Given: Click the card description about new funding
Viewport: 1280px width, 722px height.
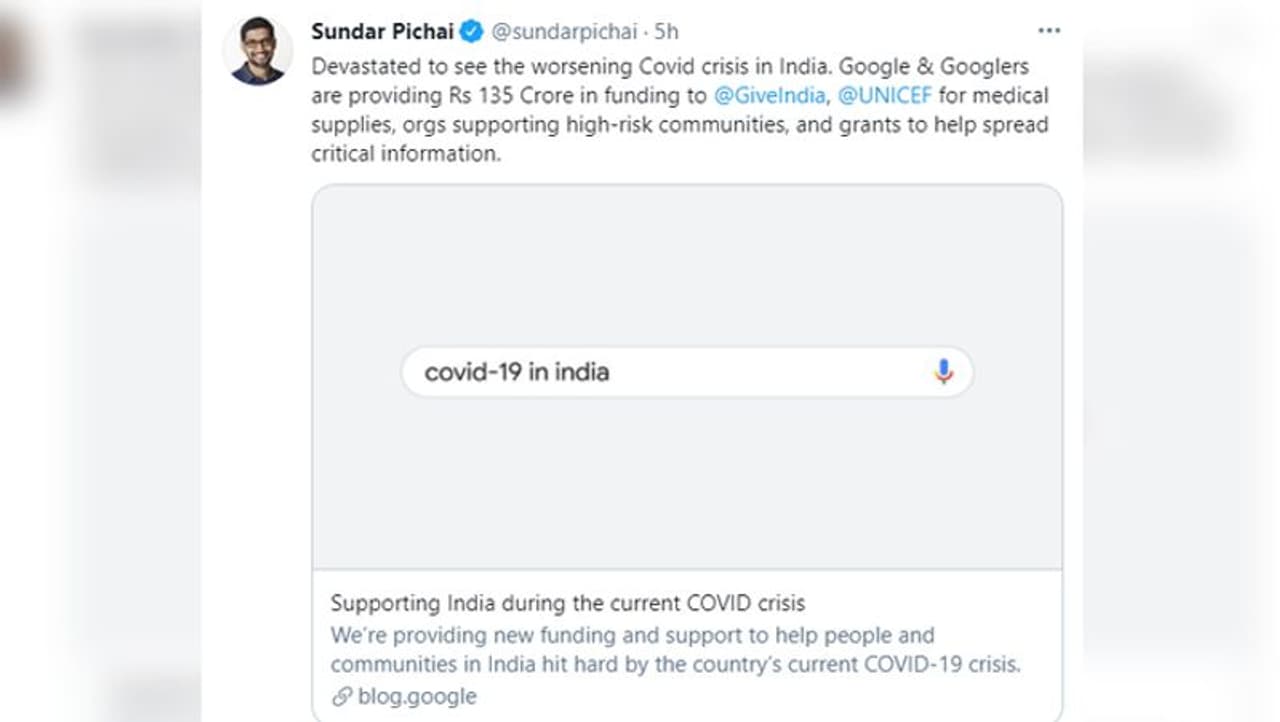Looking at the screenshot, I should point(632,635).
